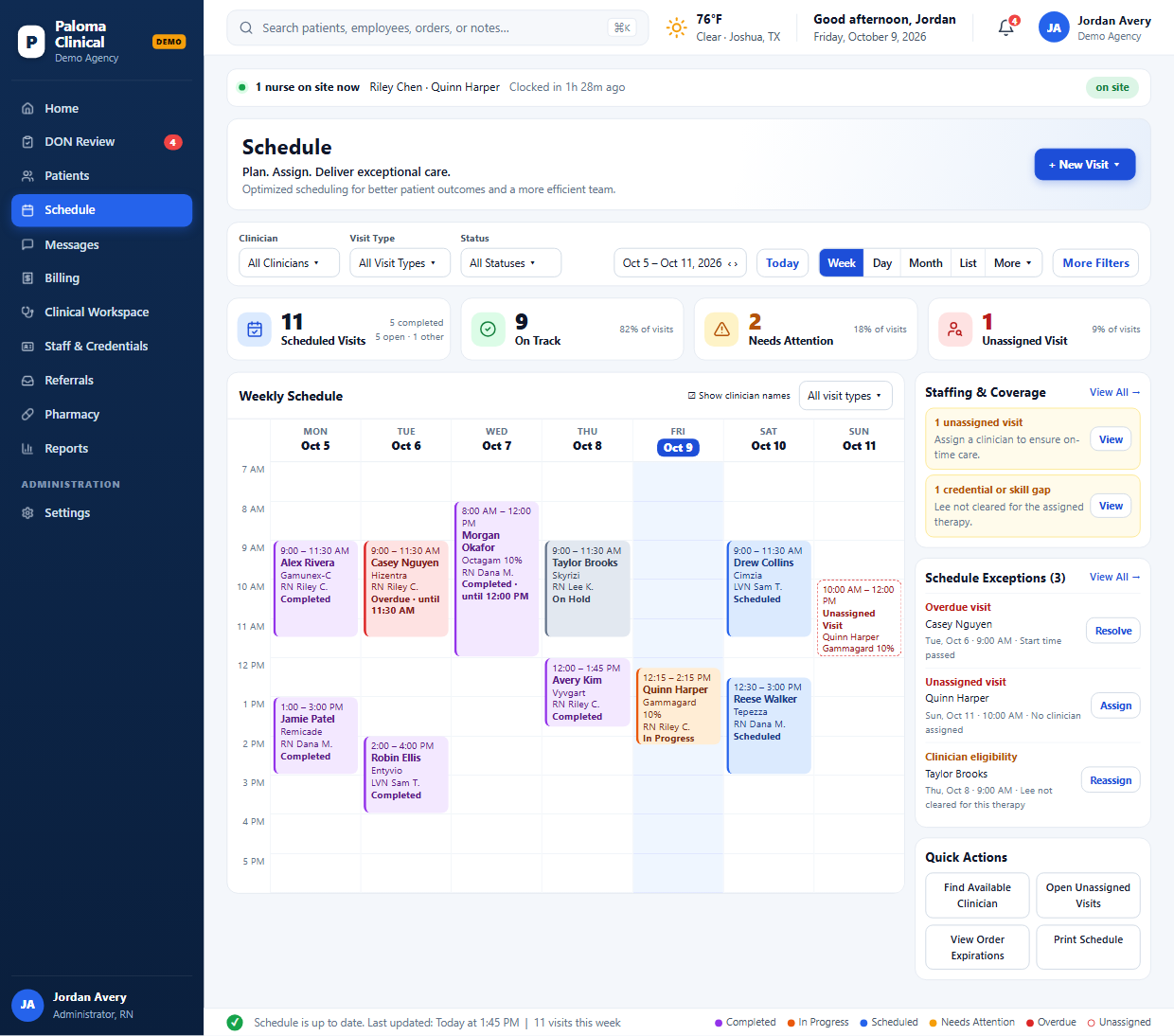The height and width of the screenshot is (1036, 1174).
Task: Click the Needs Attention warning icon
Action: (721, 330)
